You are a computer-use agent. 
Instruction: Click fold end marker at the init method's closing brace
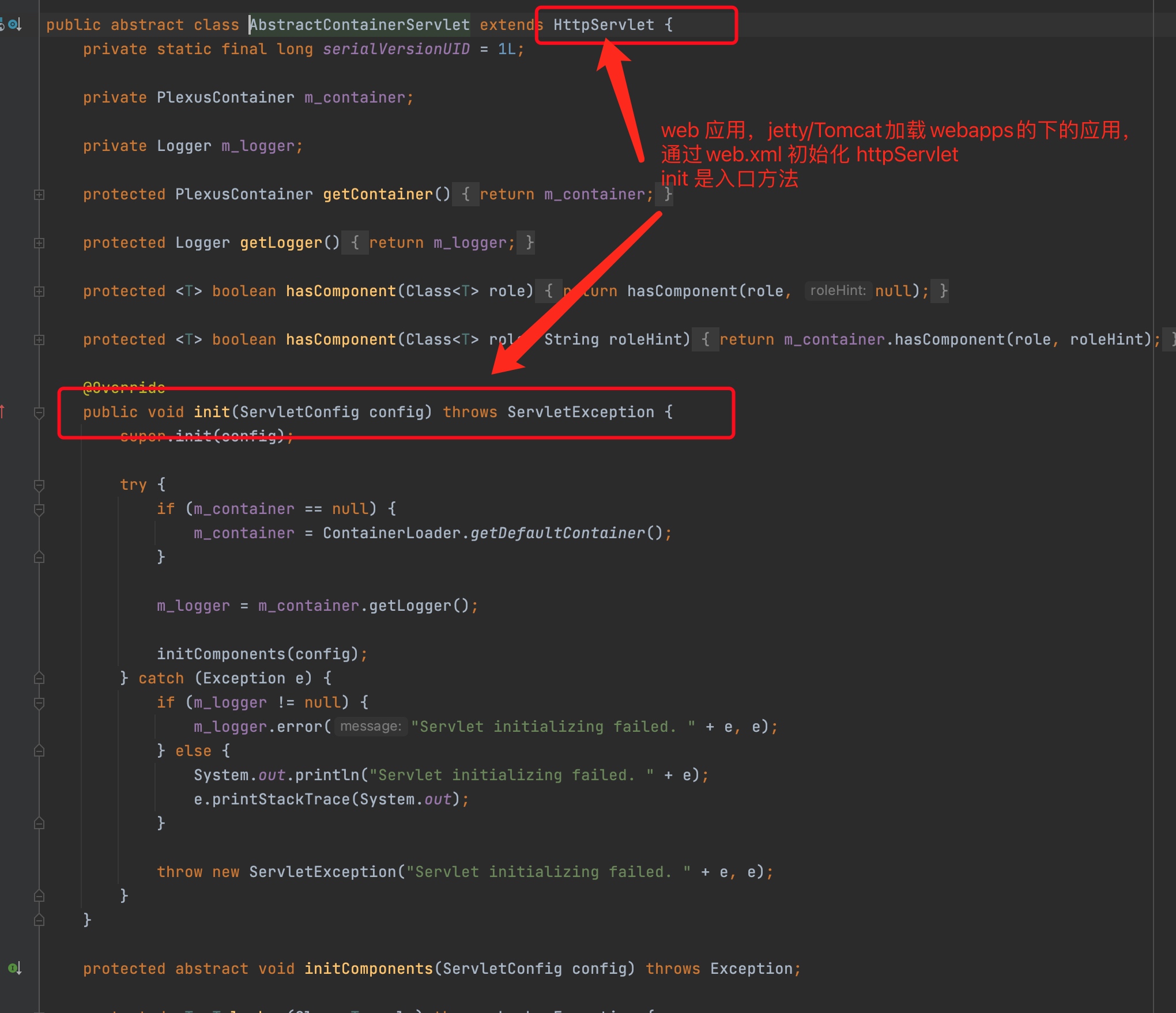pyautogui.click(x=39, y=920)
